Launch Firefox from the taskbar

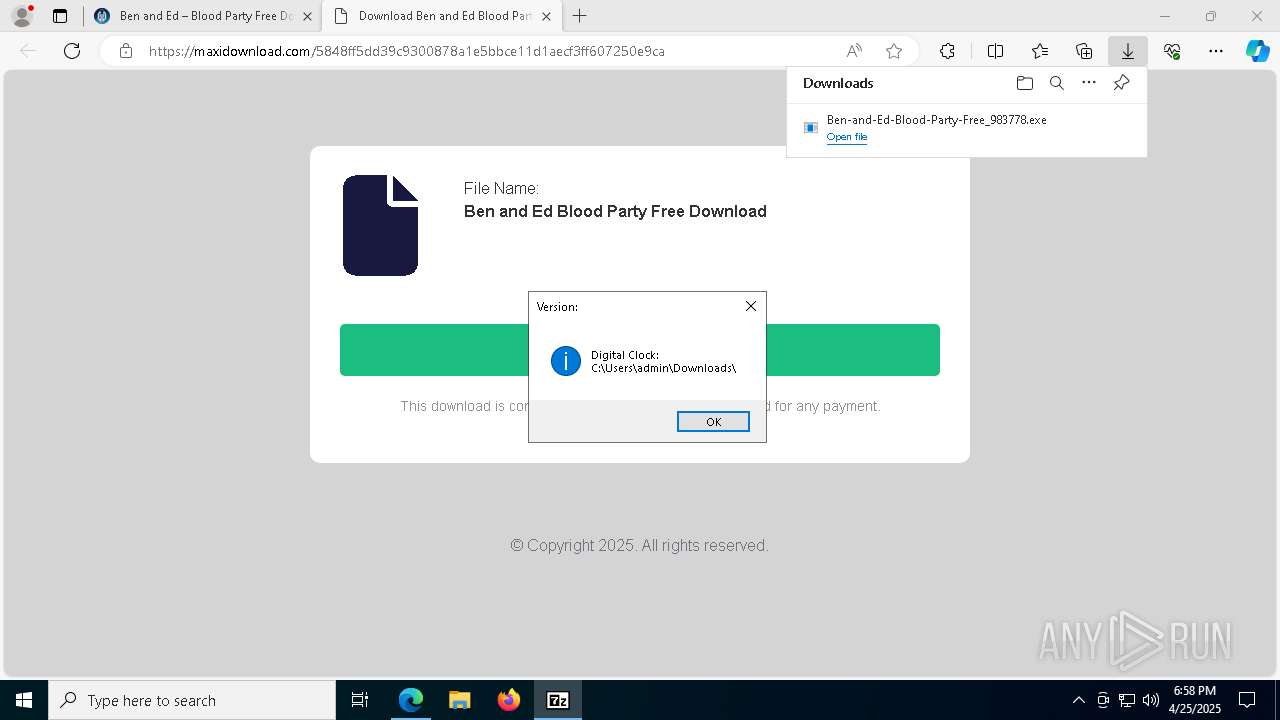coord(508,700)
